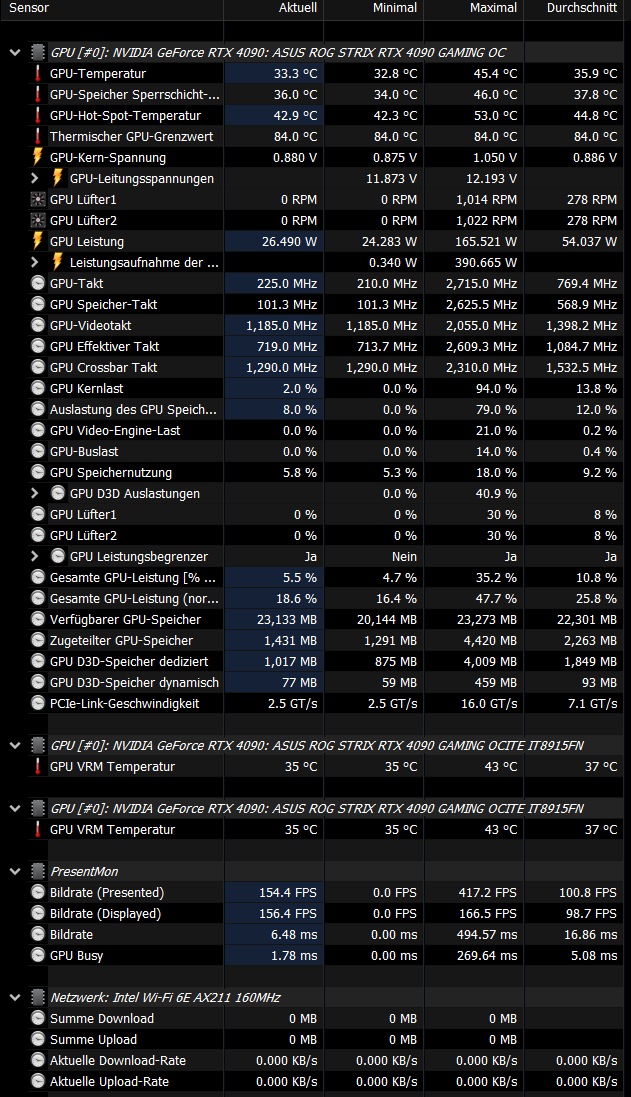Select the Summe Upload row label
The image size is (631, 1097).
pos(93,1039)
